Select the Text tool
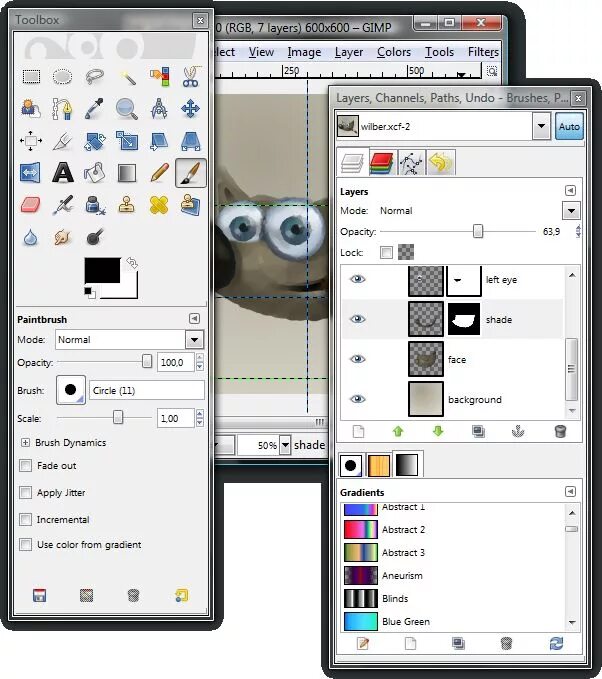 coord(63,173)
